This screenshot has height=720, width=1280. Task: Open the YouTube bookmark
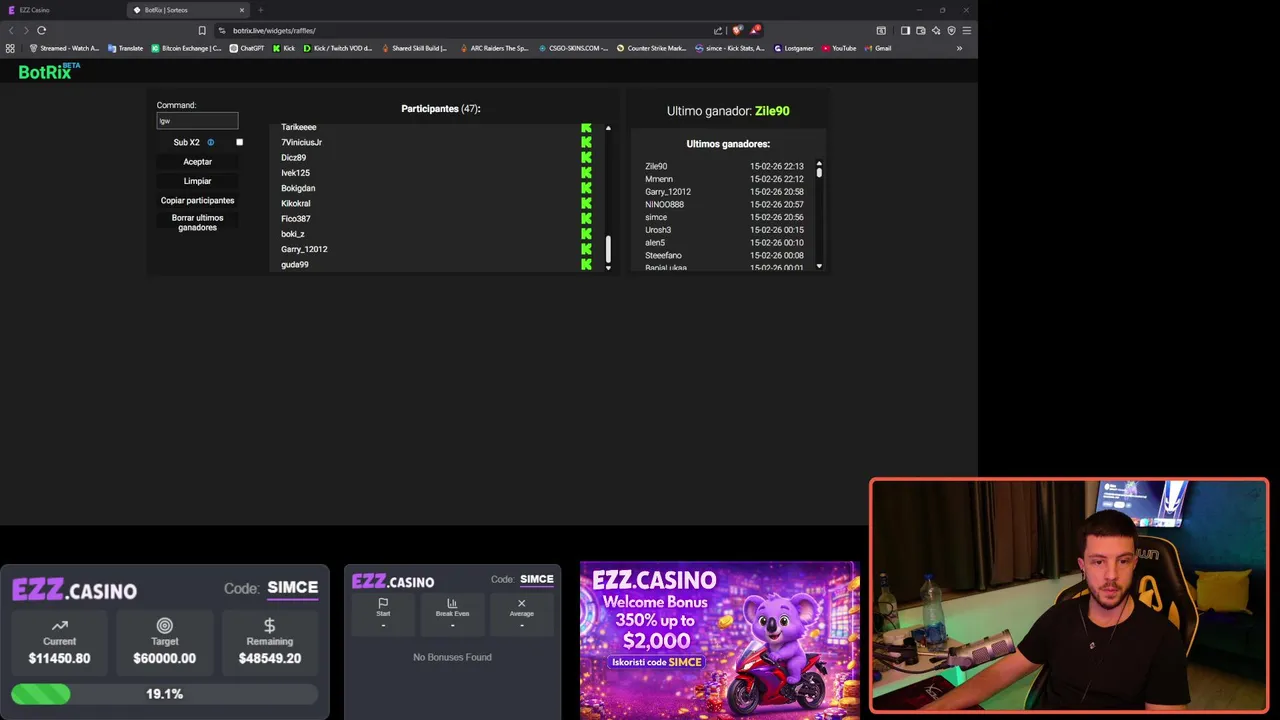tap(838, 48)
